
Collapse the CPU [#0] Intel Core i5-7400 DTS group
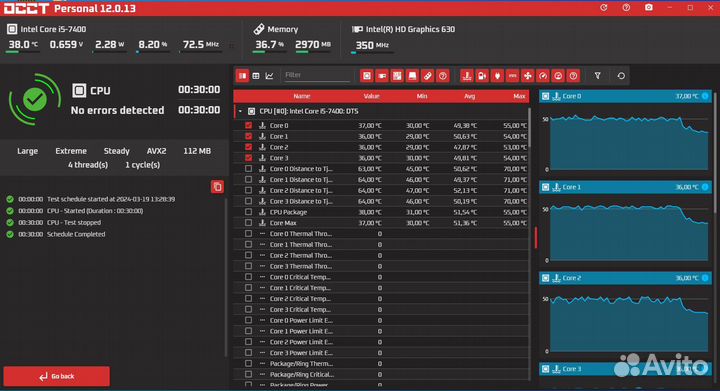240,111
